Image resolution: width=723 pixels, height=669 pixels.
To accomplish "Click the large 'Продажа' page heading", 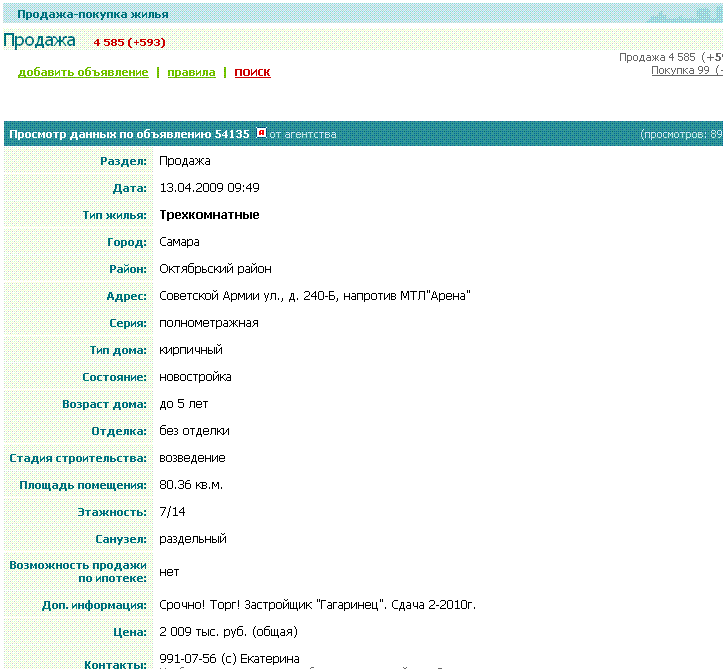I will click(x=39, y=41).
